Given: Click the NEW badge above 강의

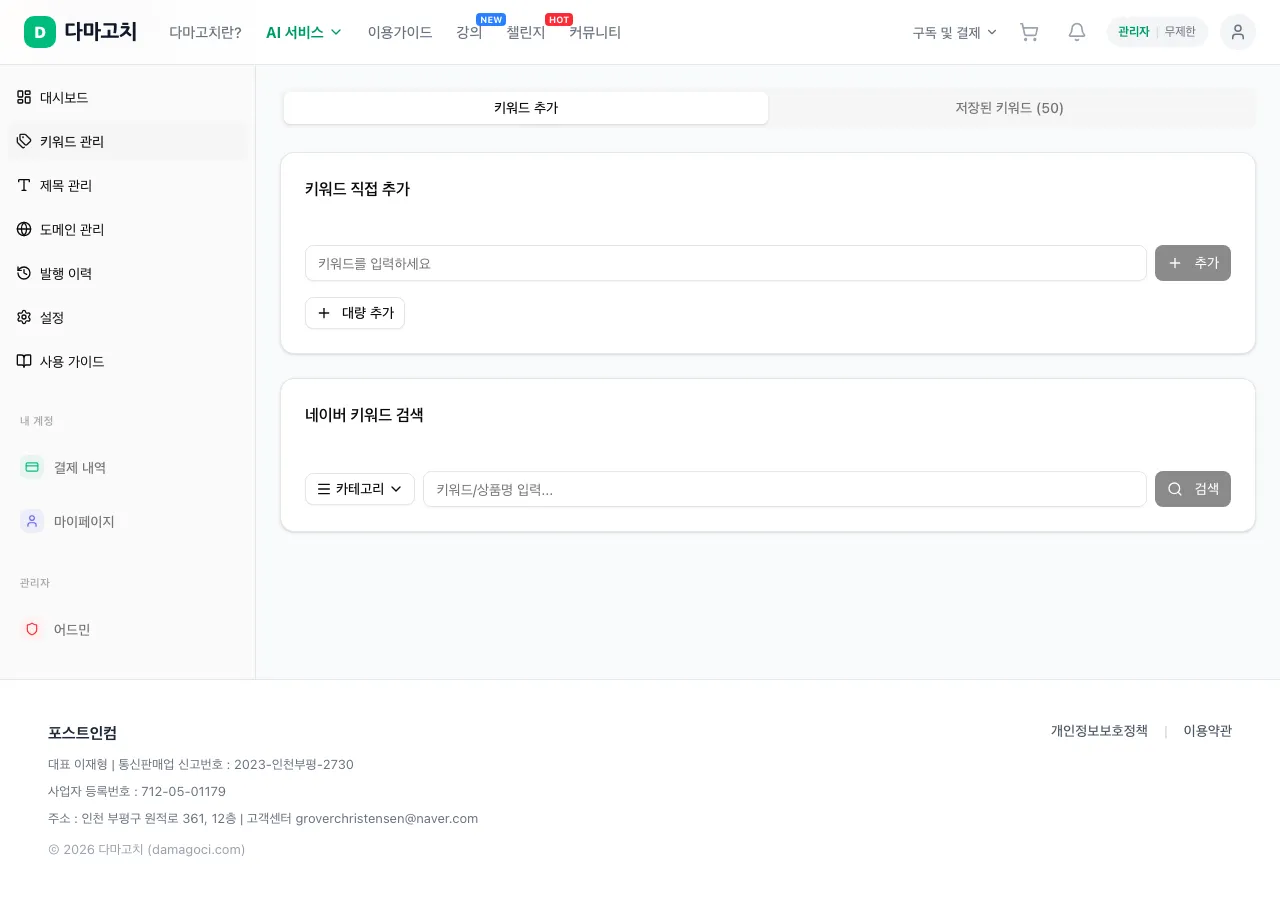Looking at the screenshot, I should tap(491, 19).
